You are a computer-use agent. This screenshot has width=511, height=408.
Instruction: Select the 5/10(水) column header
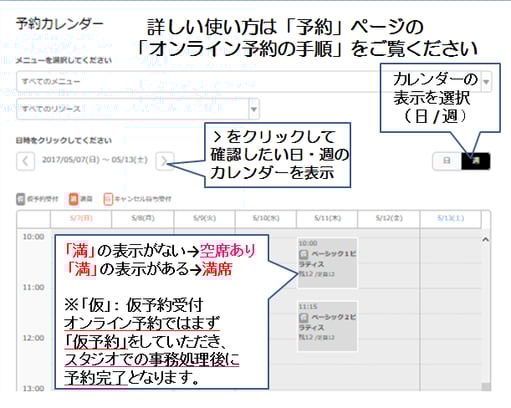266,218
